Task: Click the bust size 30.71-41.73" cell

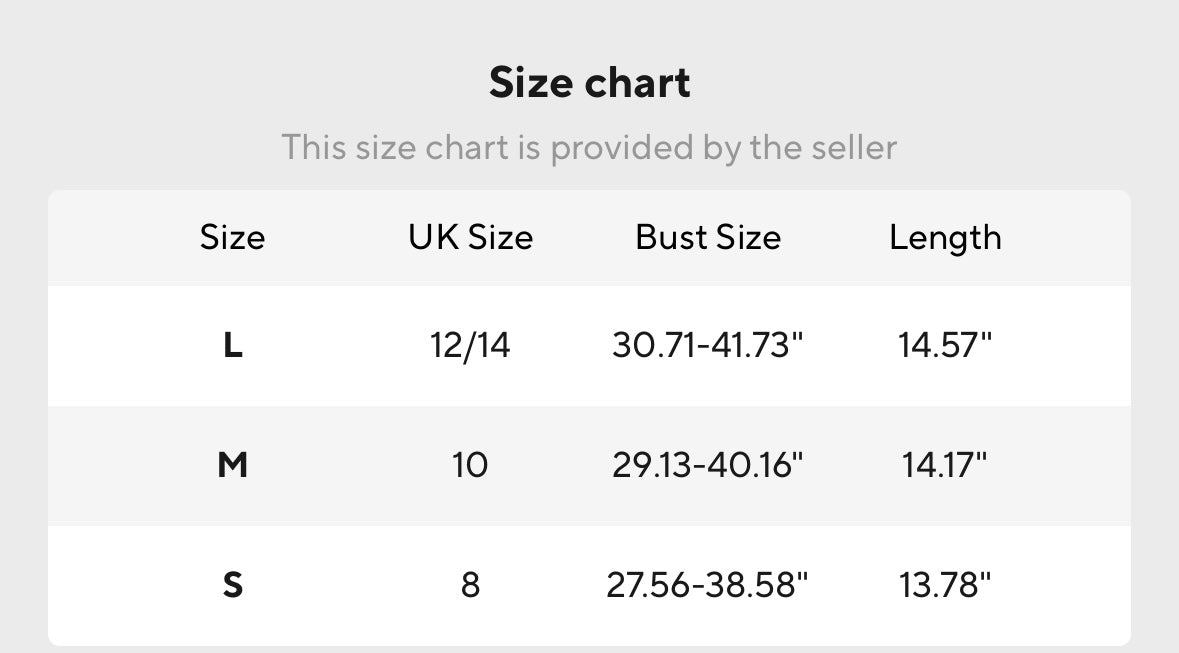Action: [708, 346]
